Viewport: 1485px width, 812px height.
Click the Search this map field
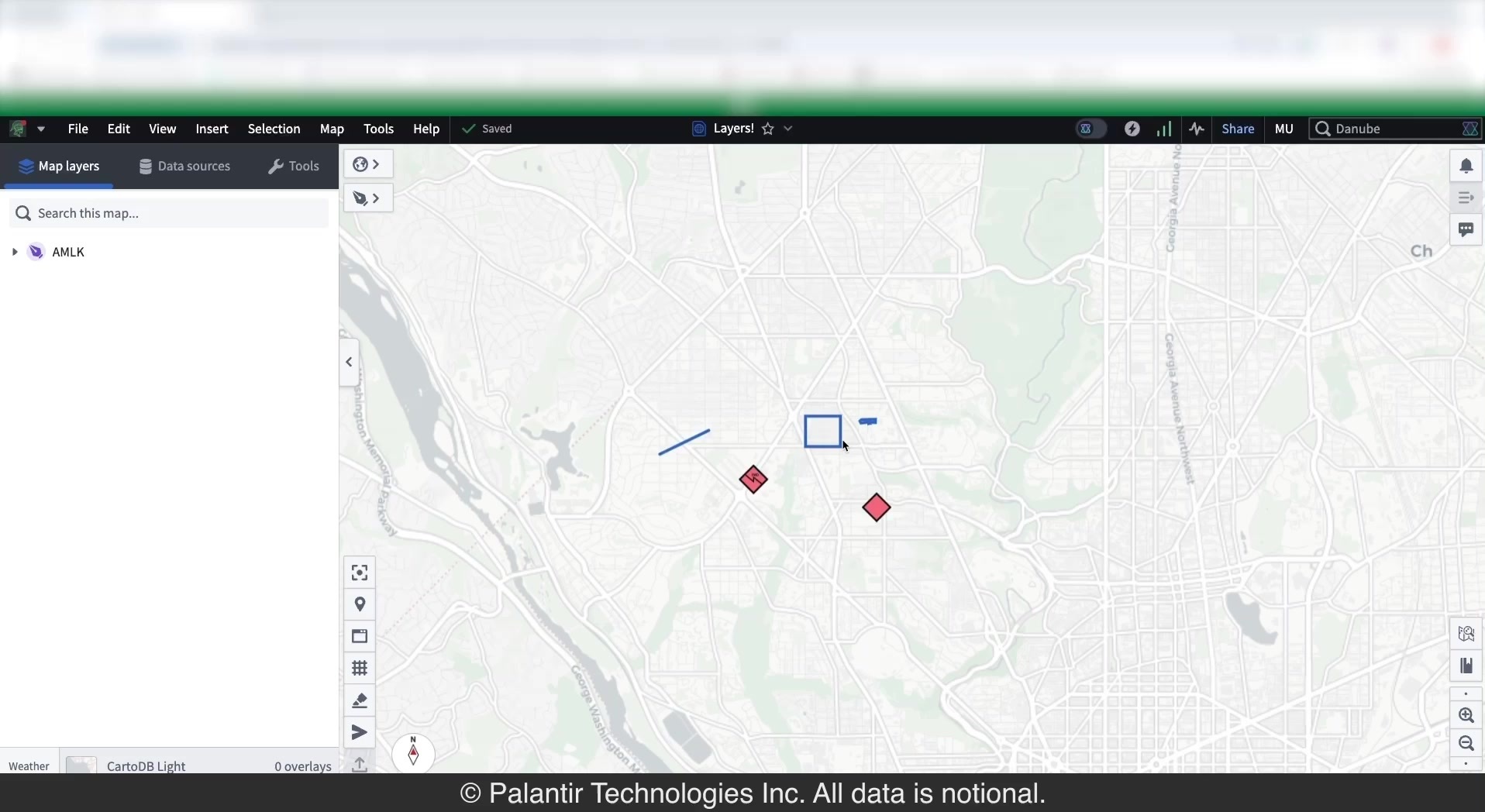pos(169,213)
